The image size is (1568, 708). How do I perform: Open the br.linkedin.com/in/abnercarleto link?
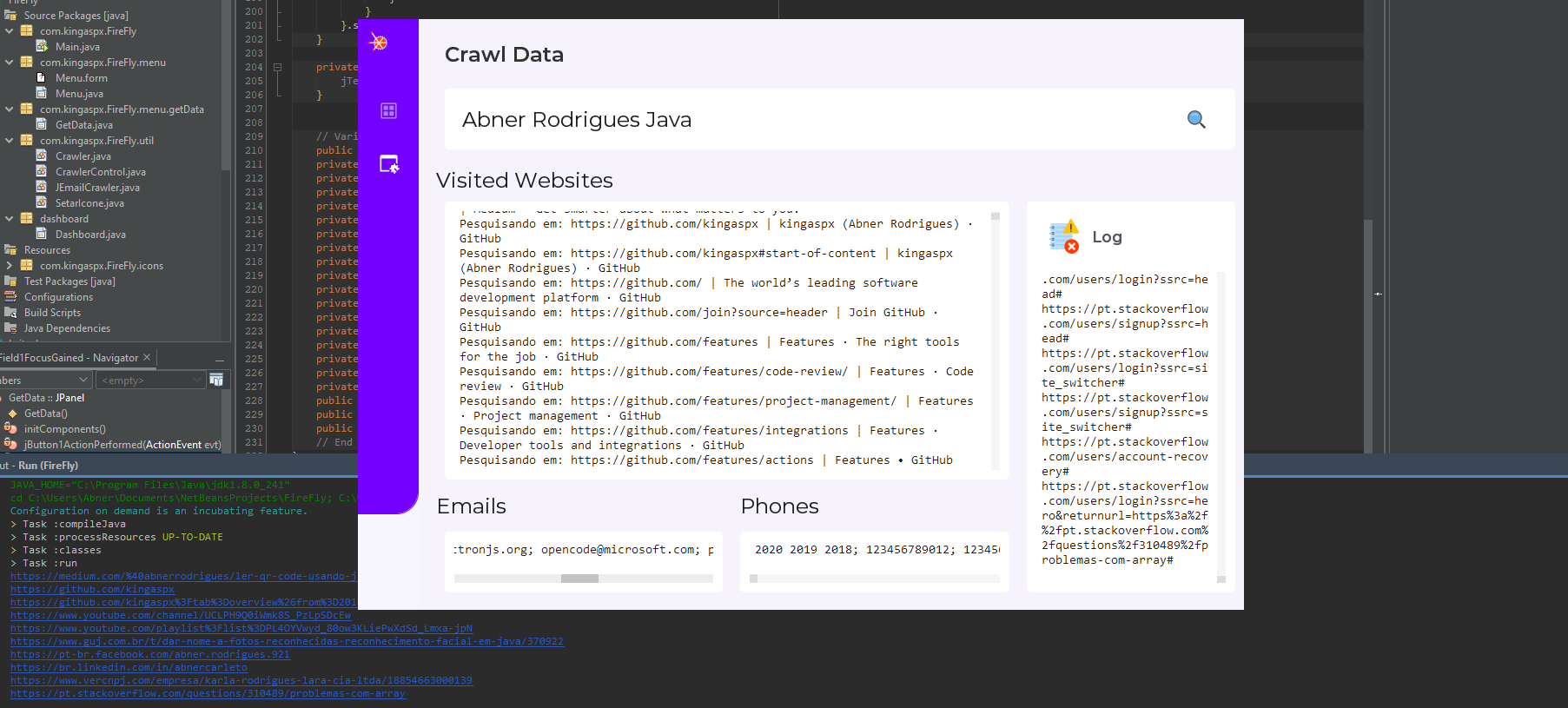coord(129,667)
